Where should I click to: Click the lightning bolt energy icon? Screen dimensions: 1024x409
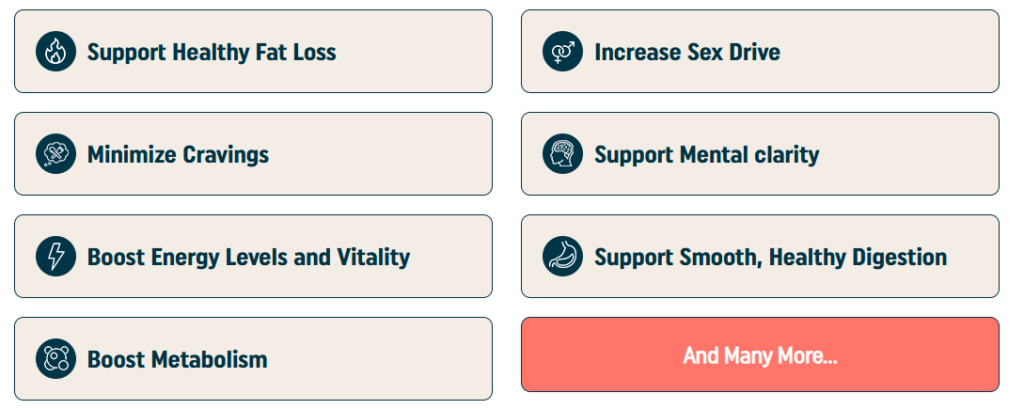point(56,257)
